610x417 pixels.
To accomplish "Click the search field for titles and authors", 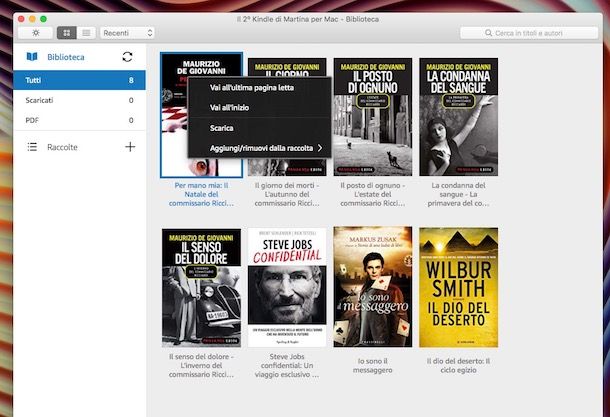I will coord(529,33).
